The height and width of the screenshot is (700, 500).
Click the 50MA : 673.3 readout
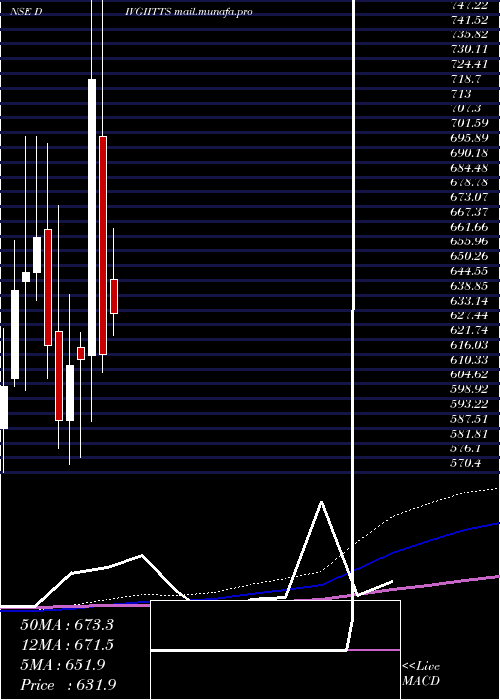tap(67, 625)
